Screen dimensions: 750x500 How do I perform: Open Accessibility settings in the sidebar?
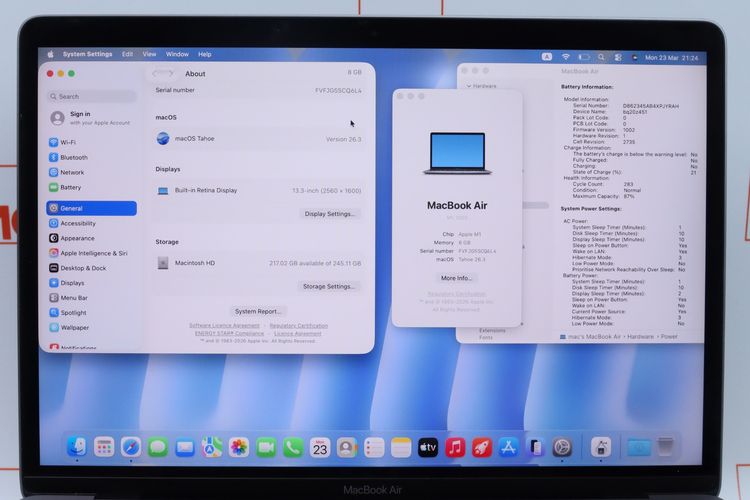[91, 223]
